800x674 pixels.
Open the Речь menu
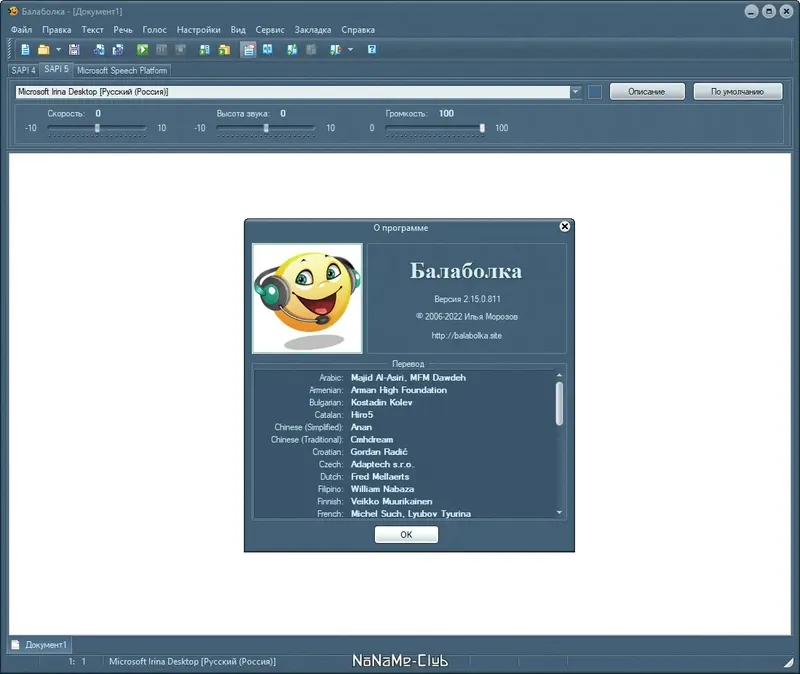click(122, 30)
